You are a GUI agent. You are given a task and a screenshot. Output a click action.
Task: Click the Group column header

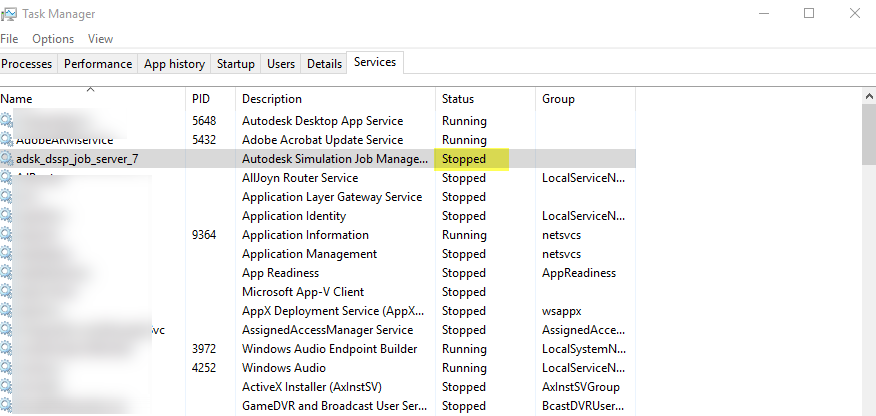click(558, 99)
